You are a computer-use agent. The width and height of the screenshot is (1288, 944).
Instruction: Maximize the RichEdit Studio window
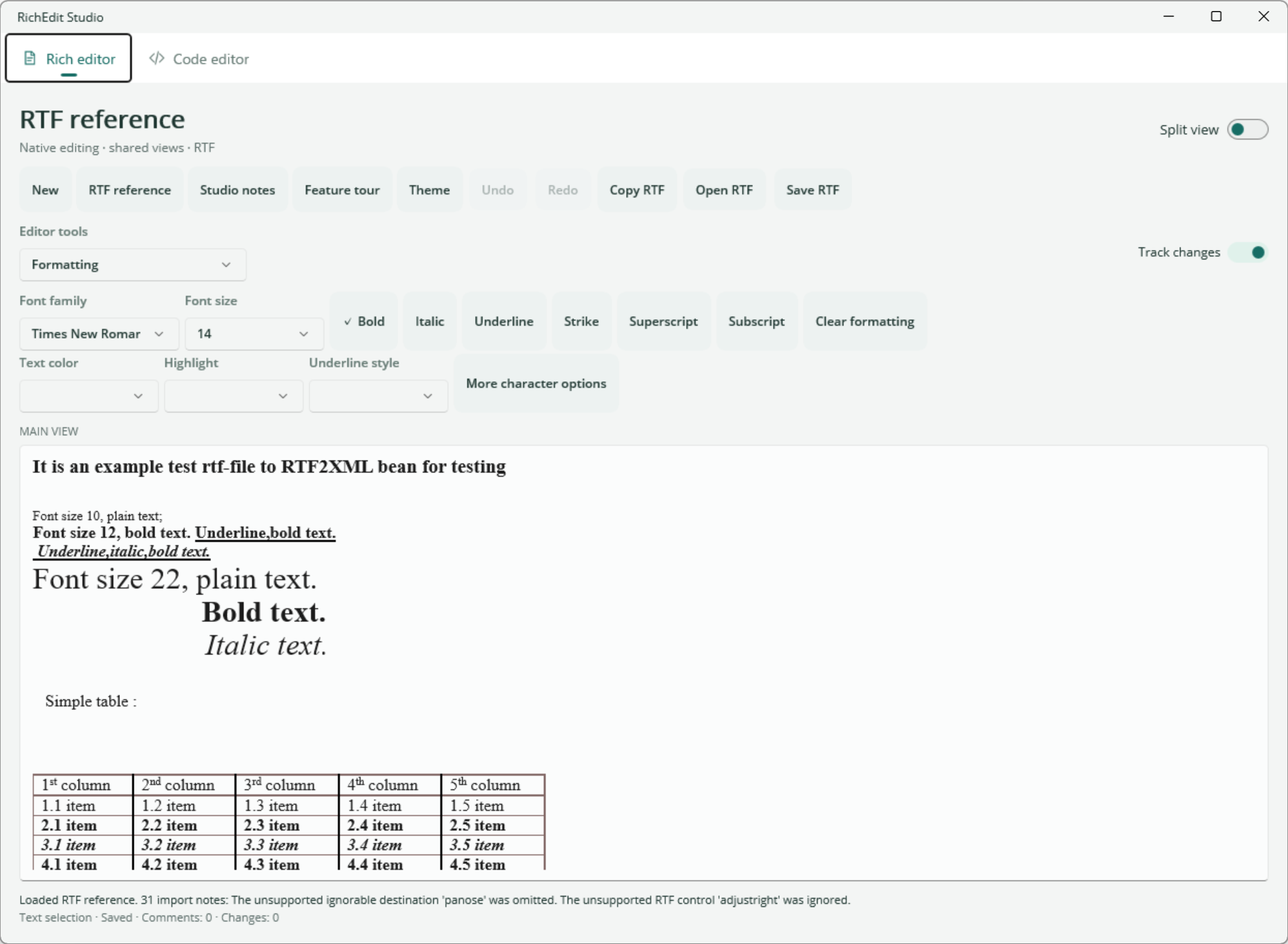point(1216,17)
